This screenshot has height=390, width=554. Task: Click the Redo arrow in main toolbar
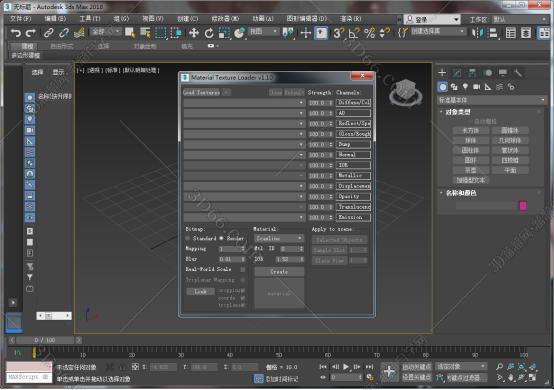click(31, 33)
